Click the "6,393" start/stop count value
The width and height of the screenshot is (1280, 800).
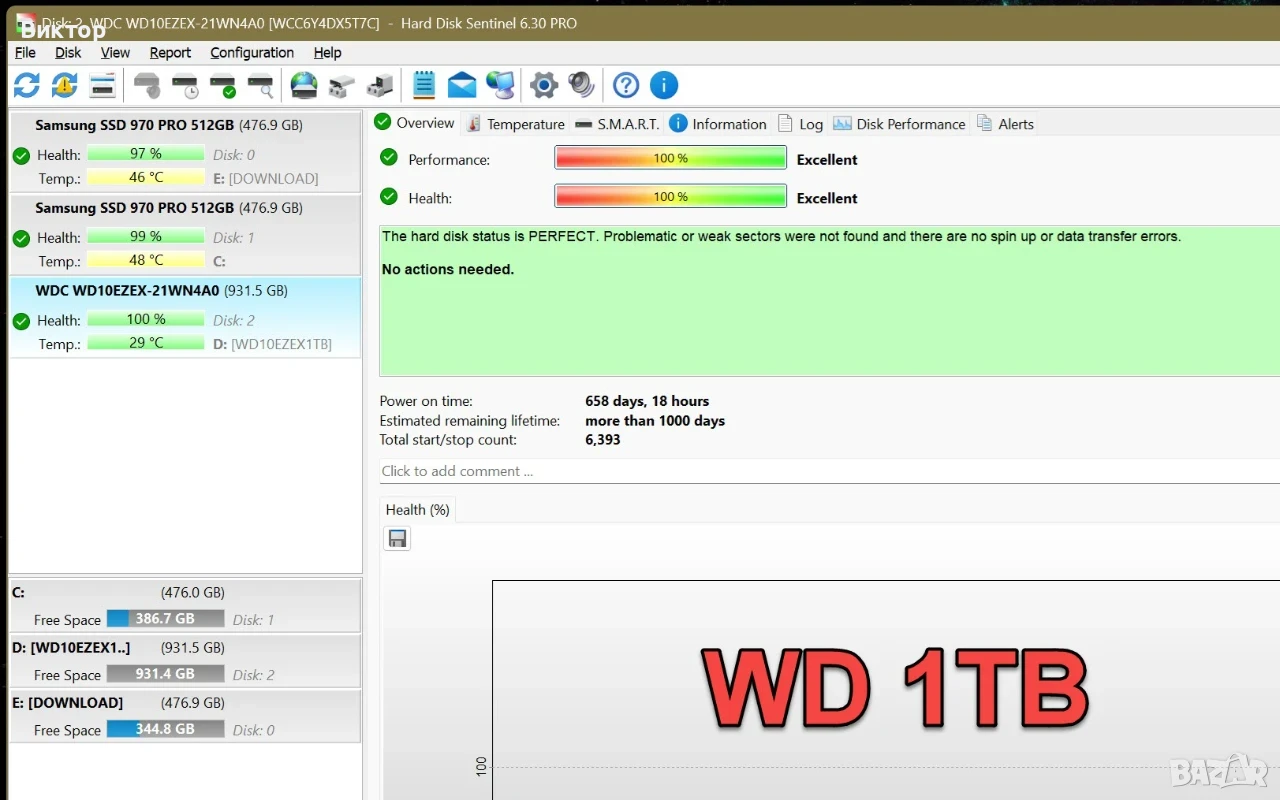point(603,440)
